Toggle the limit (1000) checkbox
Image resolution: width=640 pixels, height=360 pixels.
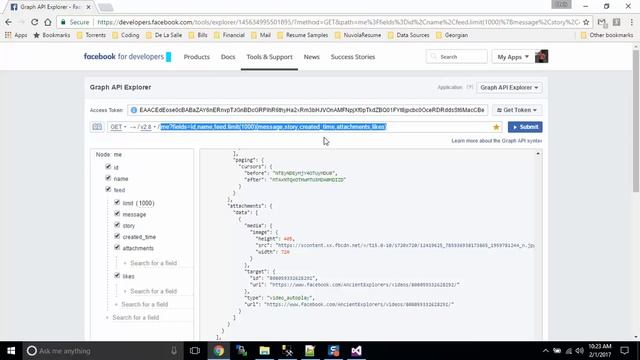coord(117,202)
